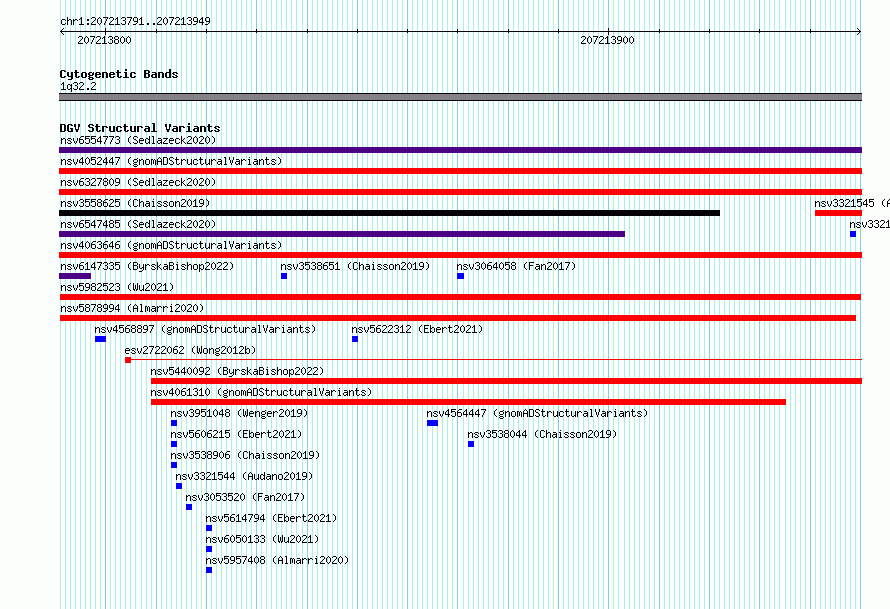Click the short purple bar under nsv6147335
This screenshot has width=890, height=609.
pos(75,276)
